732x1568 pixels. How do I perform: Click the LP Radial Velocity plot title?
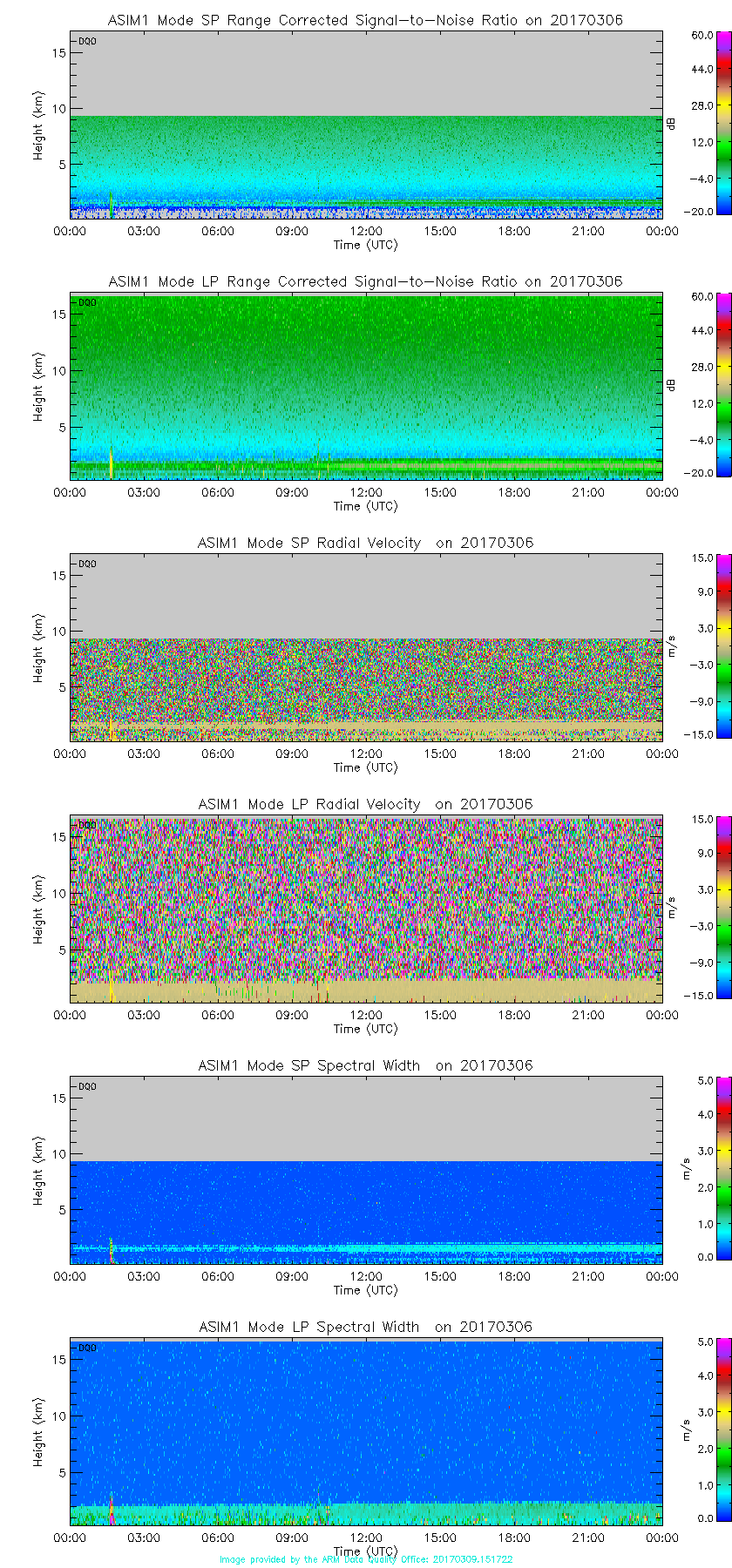[x=365, y=804]
